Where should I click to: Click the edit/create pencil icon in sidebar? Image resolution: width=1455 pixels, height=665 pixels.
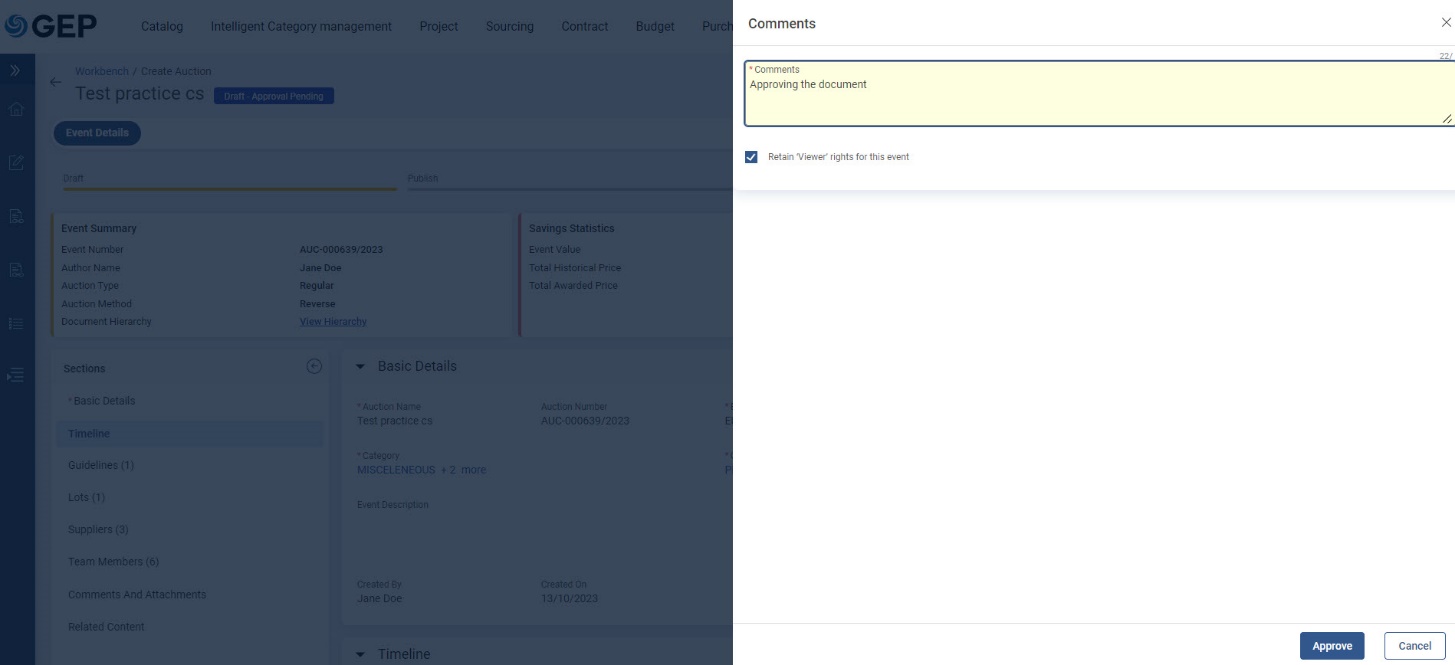16,162
